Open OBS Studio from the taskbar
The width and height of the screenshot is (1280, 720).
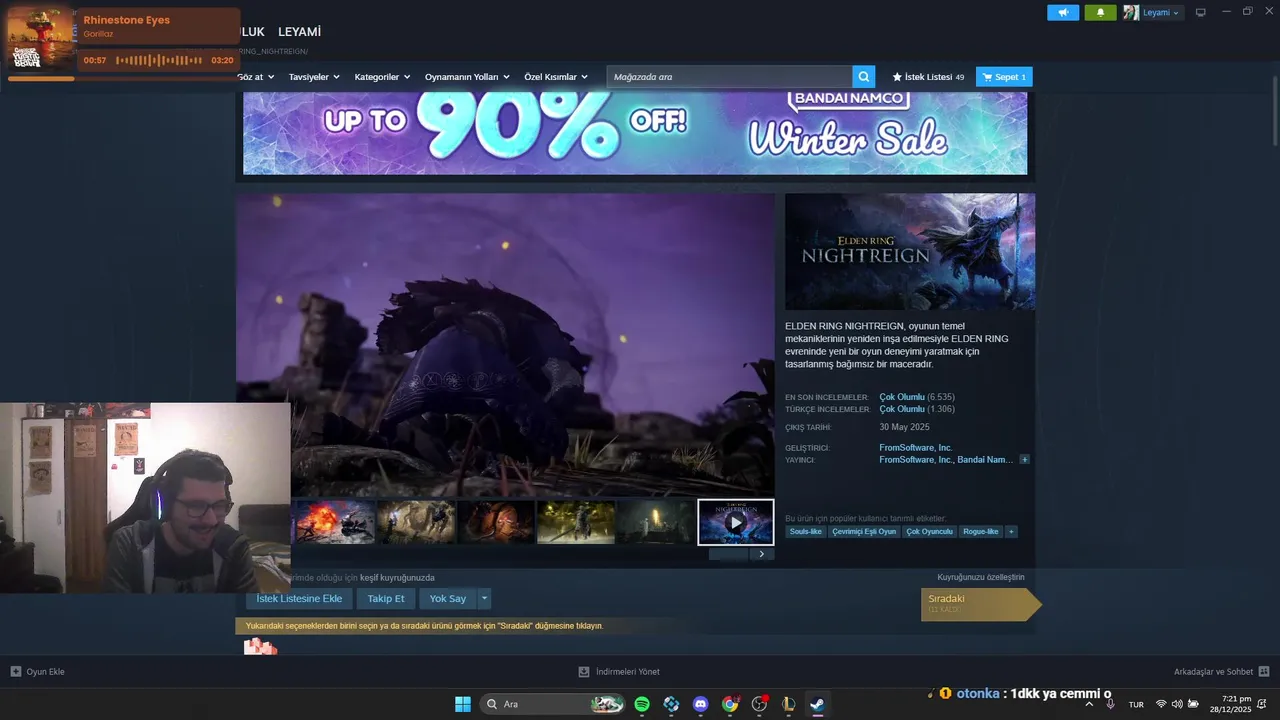(x=759, y=704)
